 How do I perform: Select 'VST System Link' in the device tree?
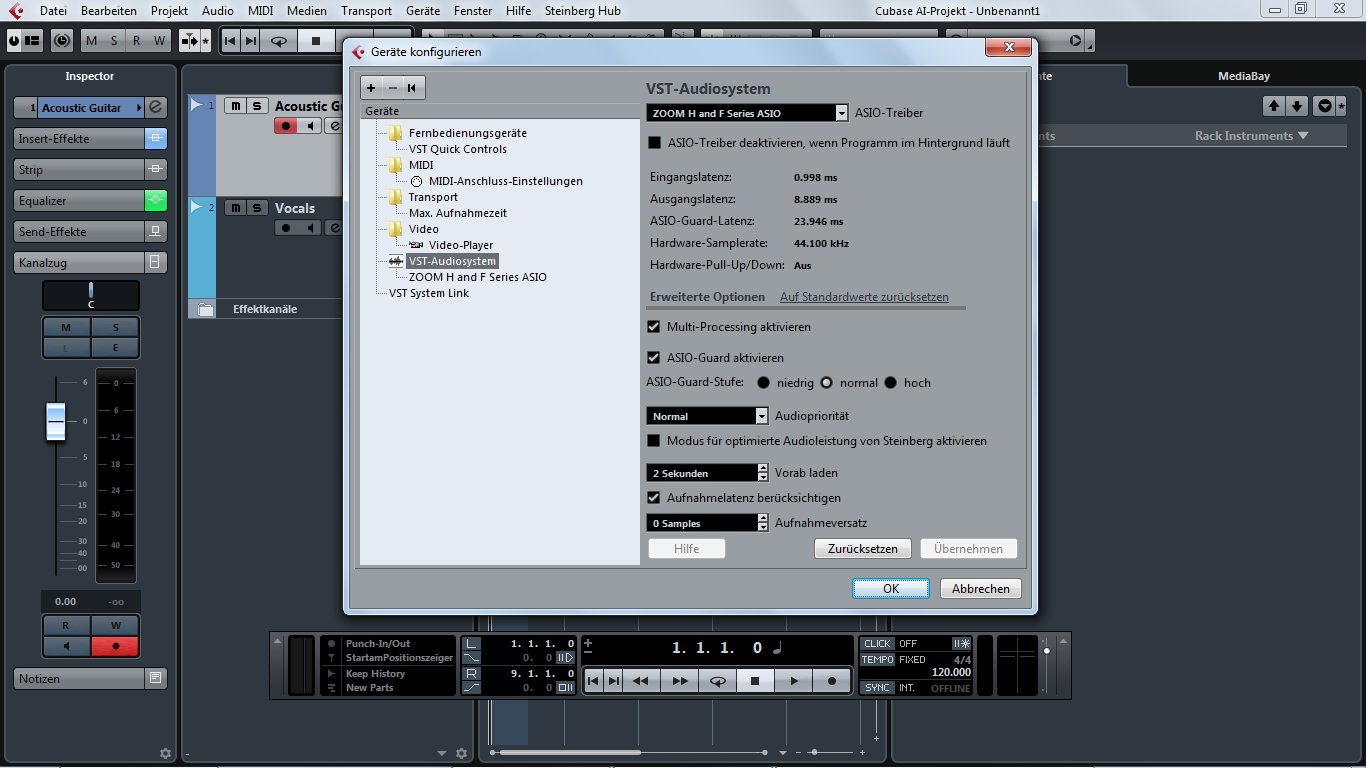click(429, 293)
